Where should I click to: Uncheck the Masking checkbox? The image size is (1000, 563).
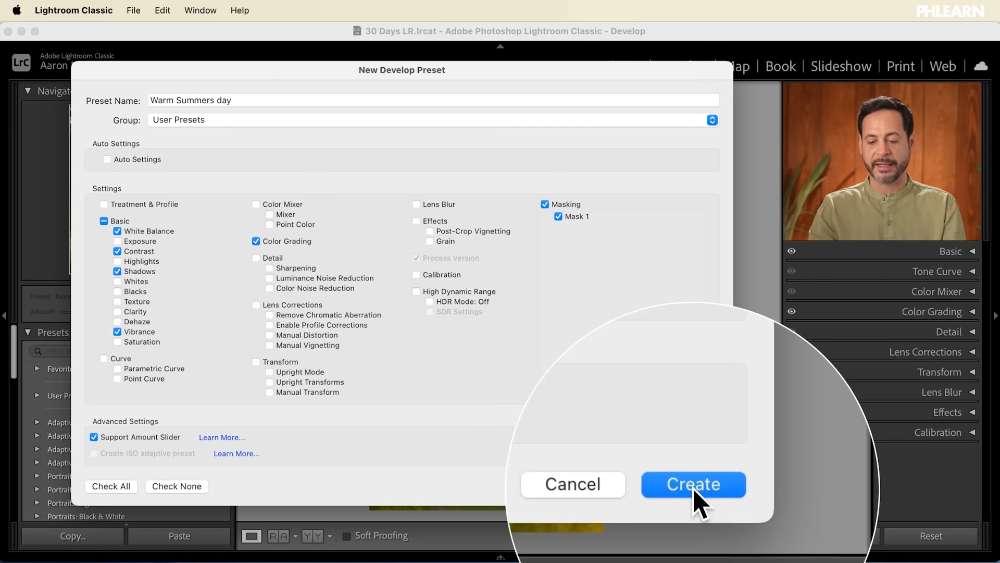coord(545,205)
